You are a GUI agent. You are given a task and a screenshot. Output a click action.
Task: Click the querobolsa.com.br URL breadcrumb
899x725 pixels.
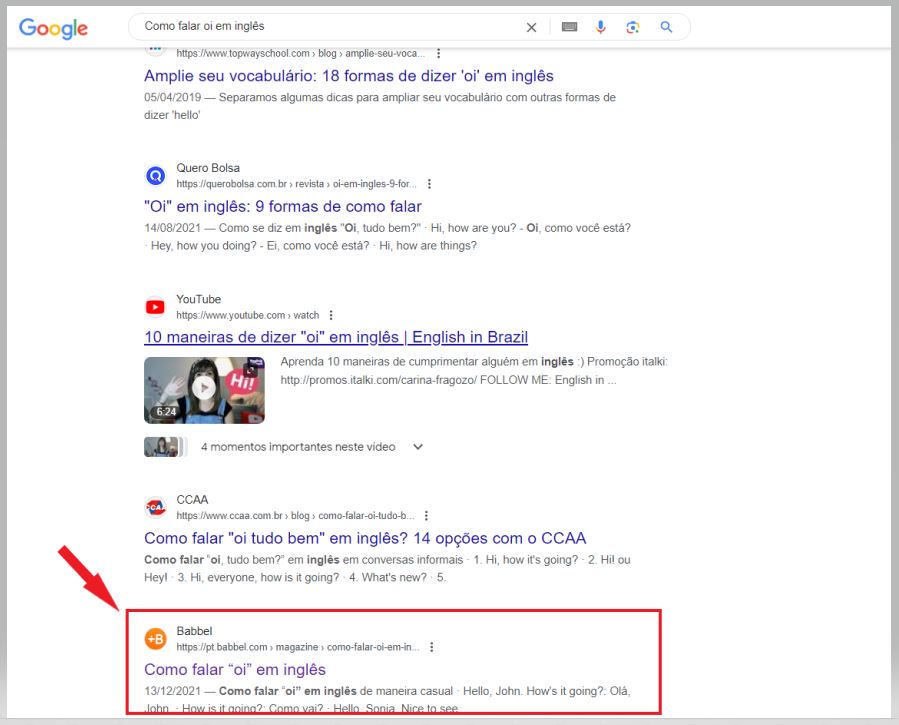point(296,184)
